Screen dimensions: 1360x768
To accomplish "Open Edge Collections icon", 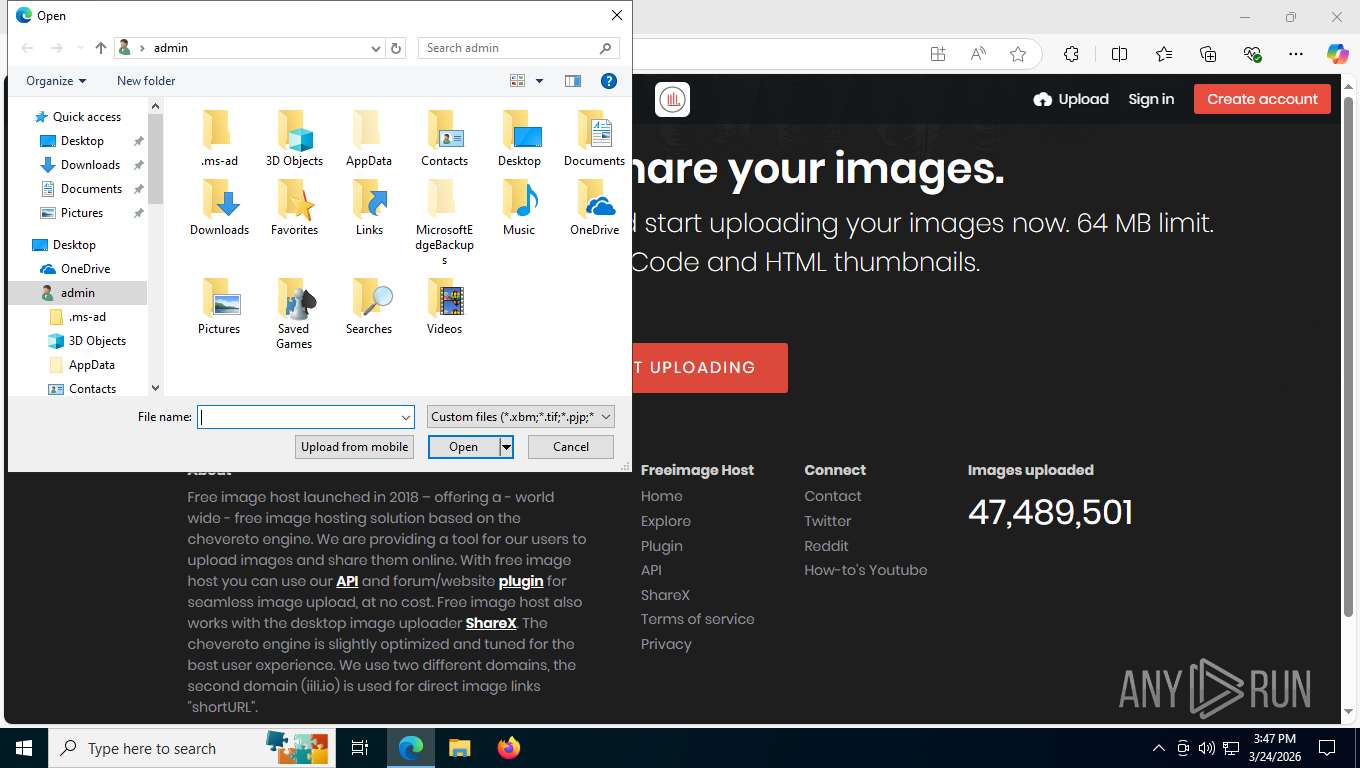I will click(x=1208, y=54).
